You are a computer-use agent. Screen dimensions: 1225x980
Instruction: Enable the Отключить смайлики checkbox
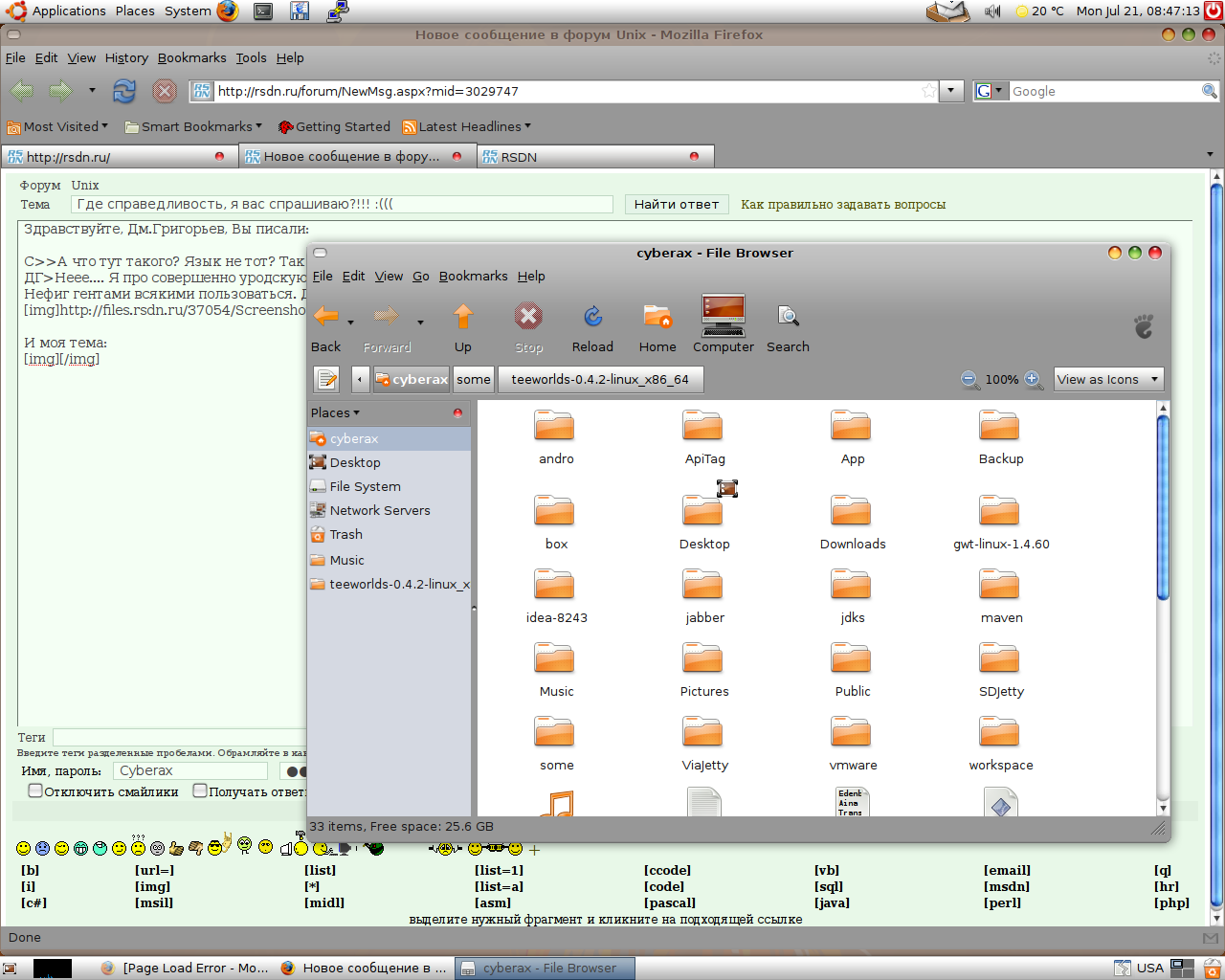click(35, 791)
